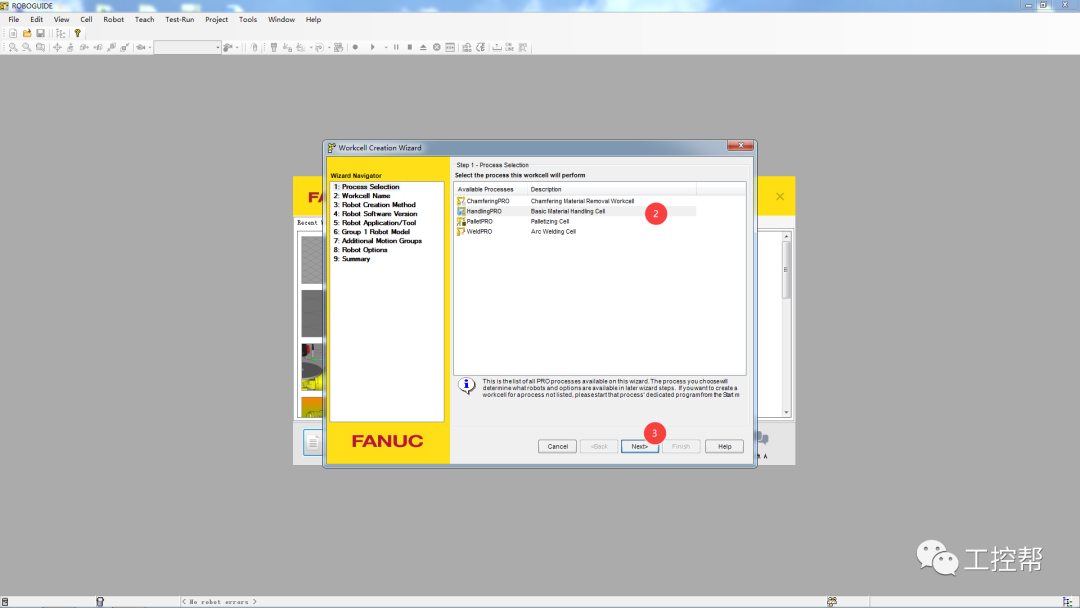
Task: Select step 9: Summary
Action: [352, 258]
